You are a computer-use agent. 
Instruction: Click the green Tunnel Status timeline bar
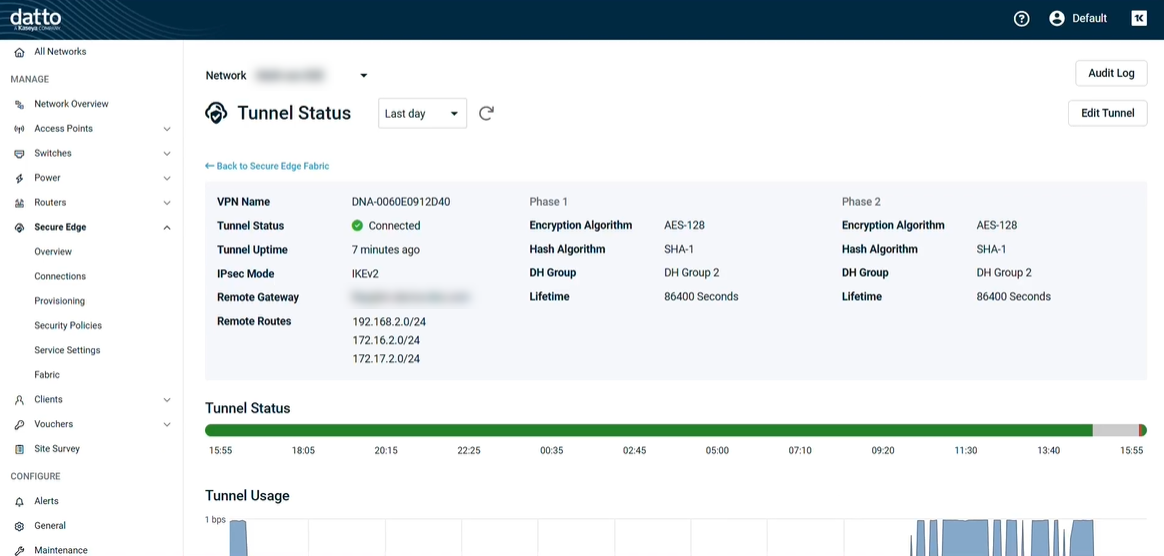[648, 431]
